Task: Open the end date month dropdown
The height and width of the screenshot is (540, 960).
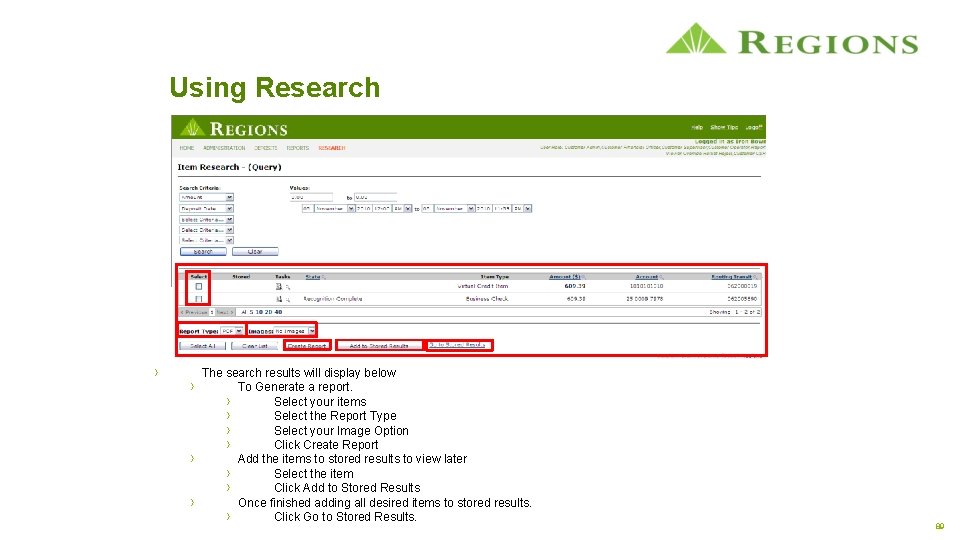Action: (x=454, y=209)
